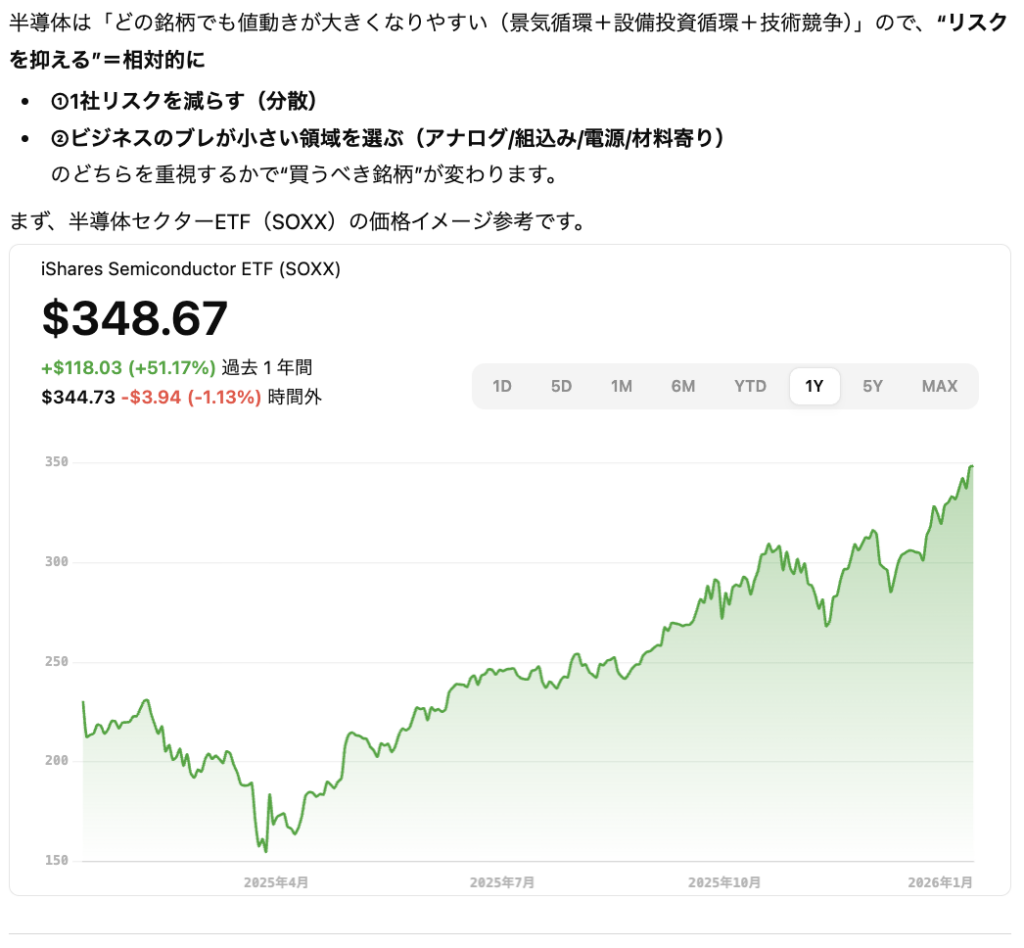1024x948 pixels.
Task: Click the 2025年7月 date axis label
Action: tap(502, 883)
